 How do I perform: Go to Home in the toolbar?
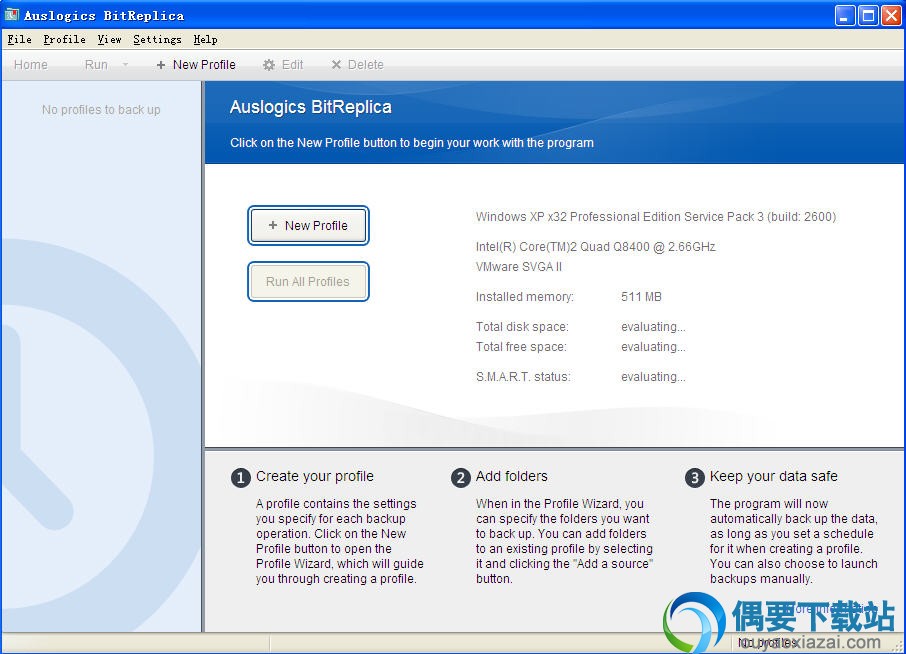(31, 65)
